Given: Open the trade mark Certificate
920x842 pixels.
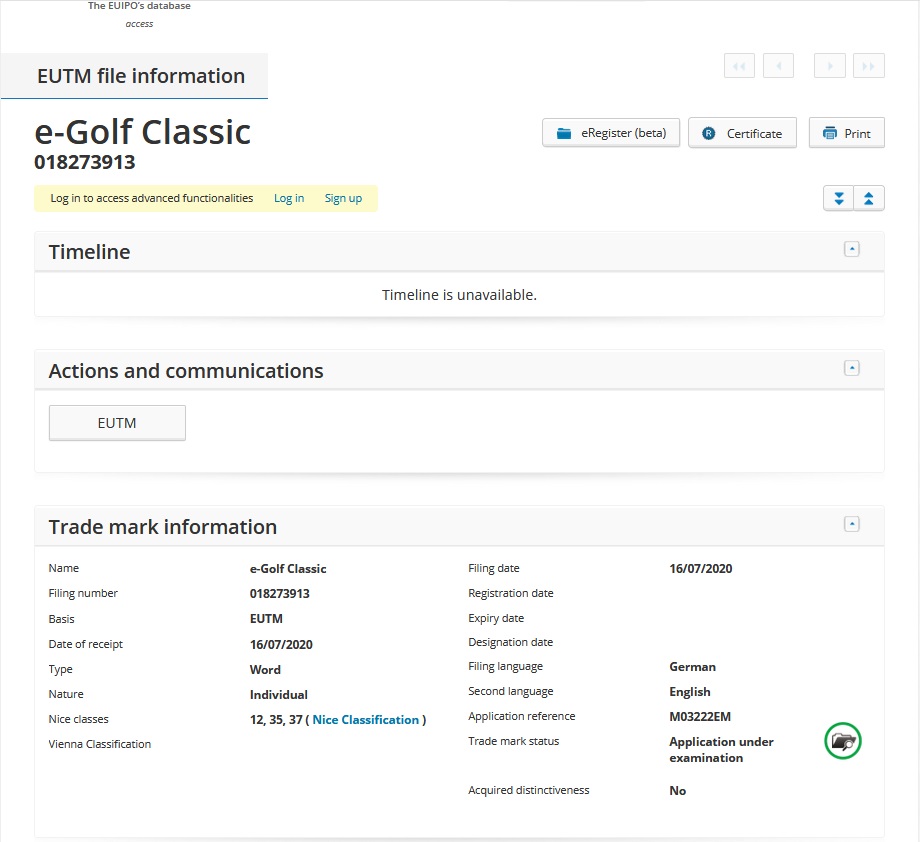Looking at the screenshot, I should [742, 133].
